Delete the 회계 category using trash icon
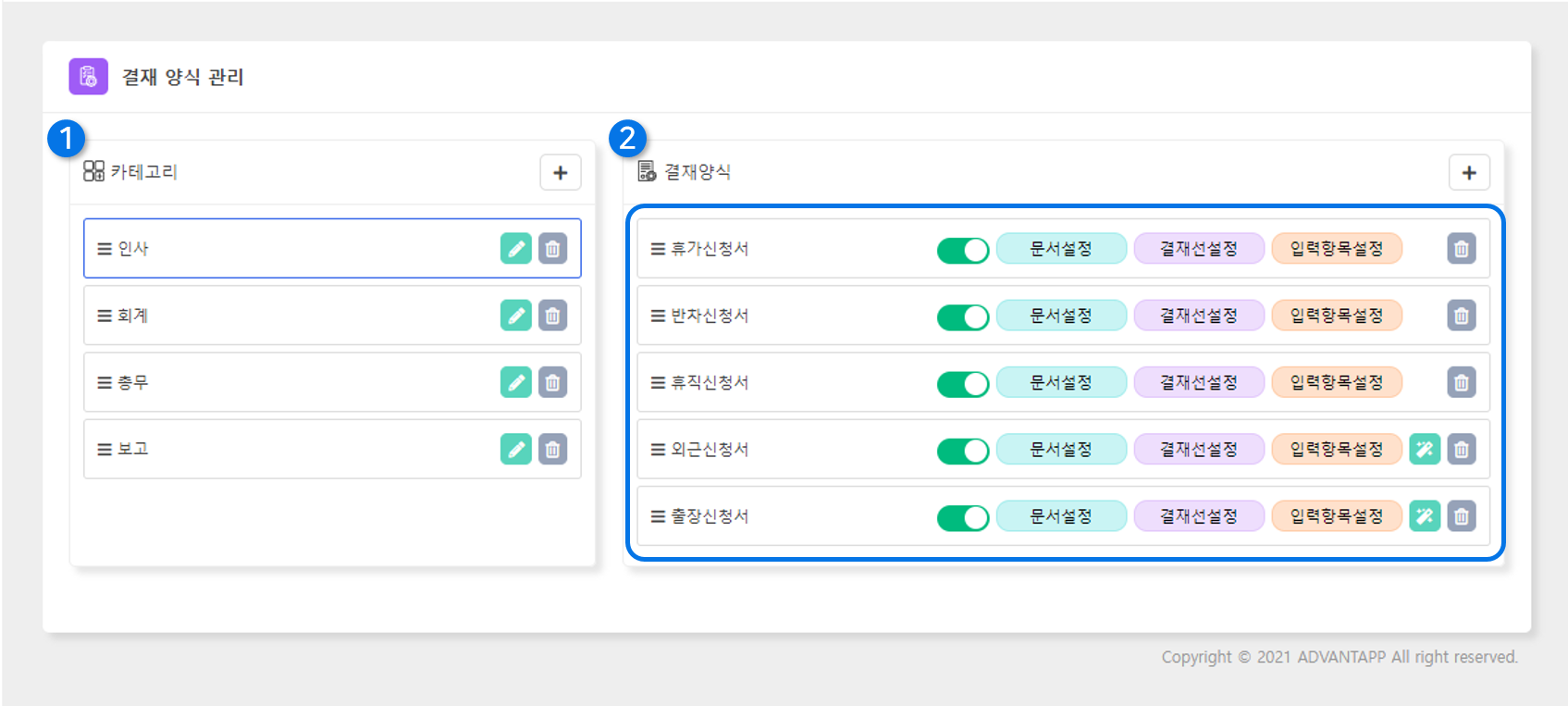 (552, 316)
